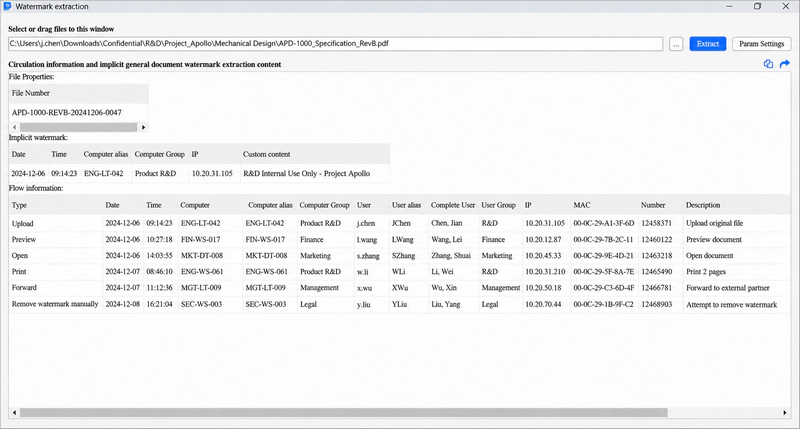Select 'R&D Internal Use Only - Project Apollo' cell
The height and width of the screenshot is (429, 800).
click(x=306, y=173)
